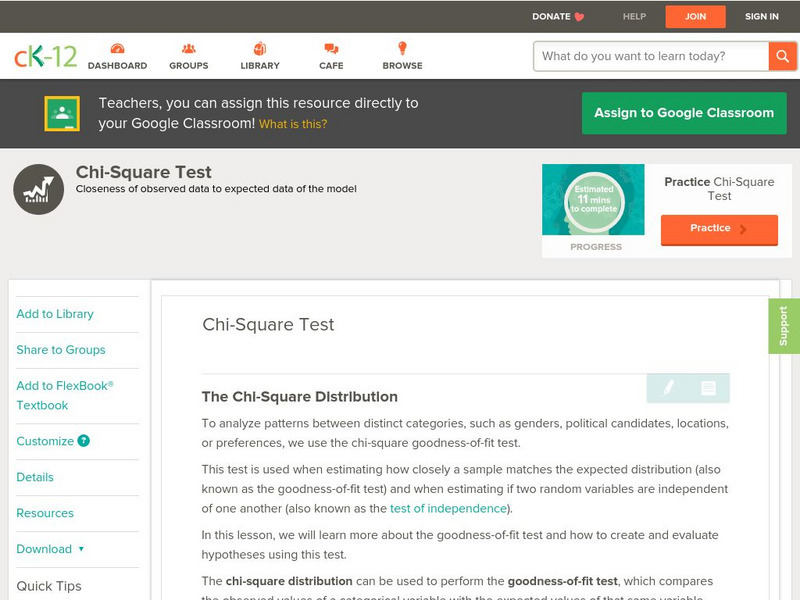Click Assign to Google Classroom button

pyautogui.click(x=684, y=113)
